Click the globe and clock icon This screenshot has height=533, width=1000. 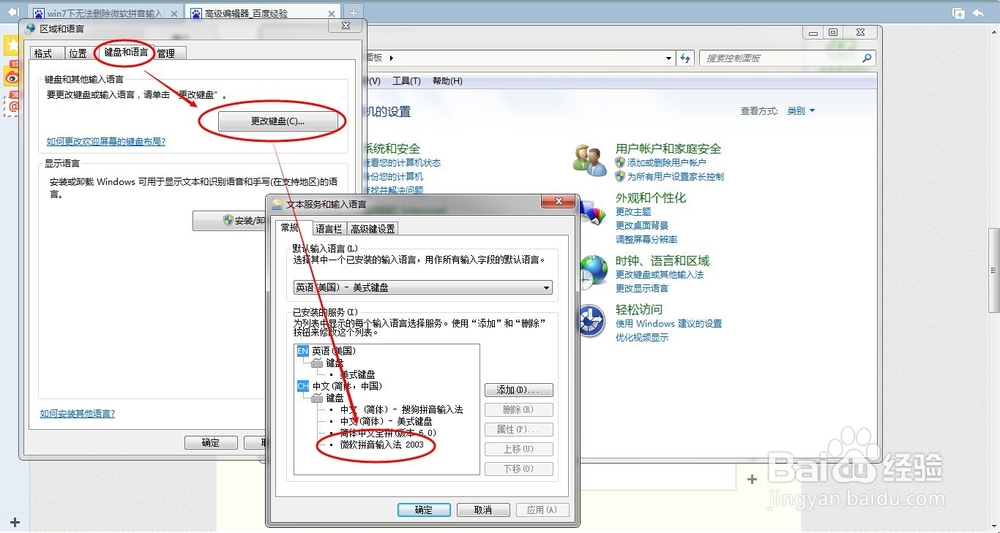click(594, 271)
